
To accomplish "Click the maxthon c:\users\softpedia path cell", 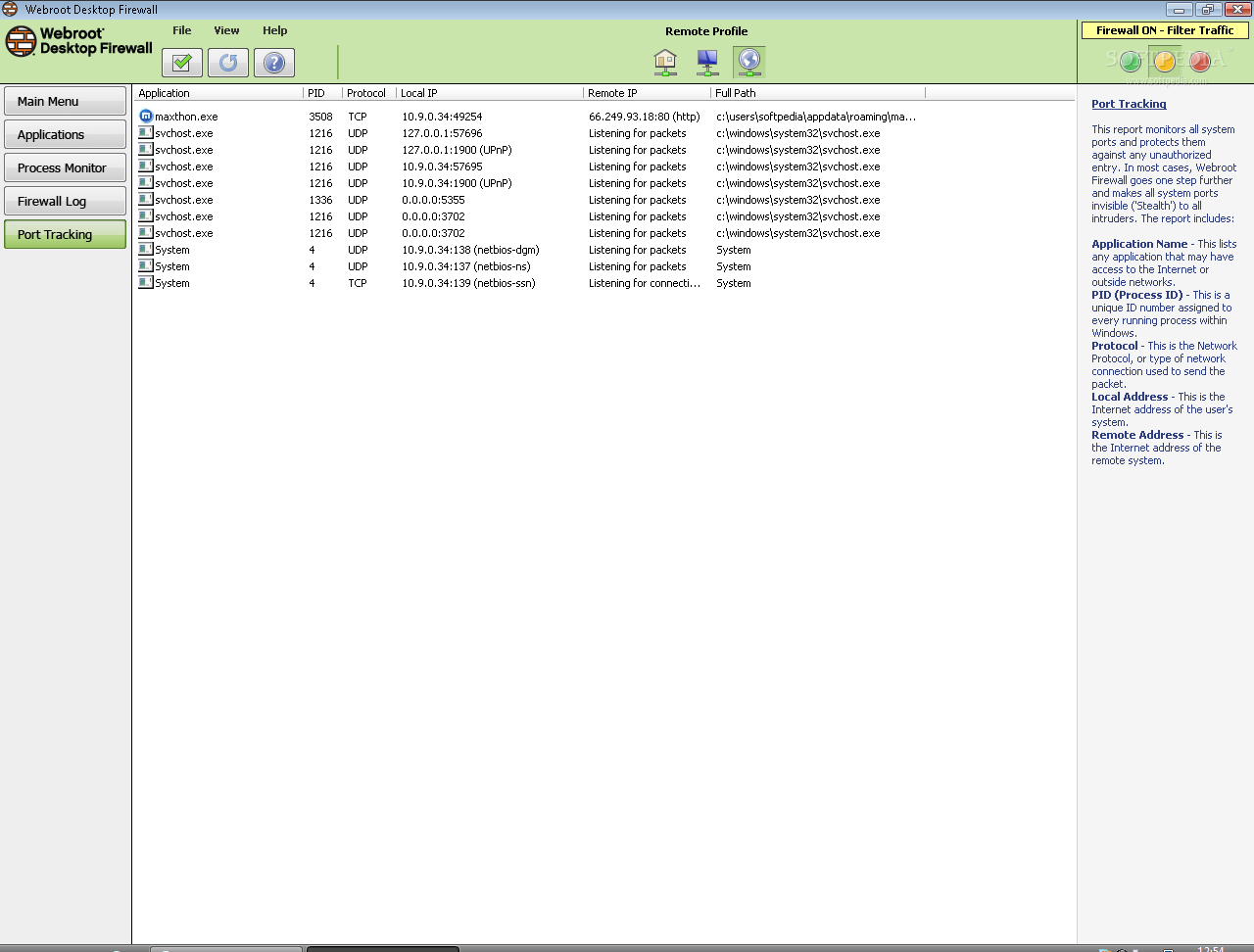I will [816, 117].
